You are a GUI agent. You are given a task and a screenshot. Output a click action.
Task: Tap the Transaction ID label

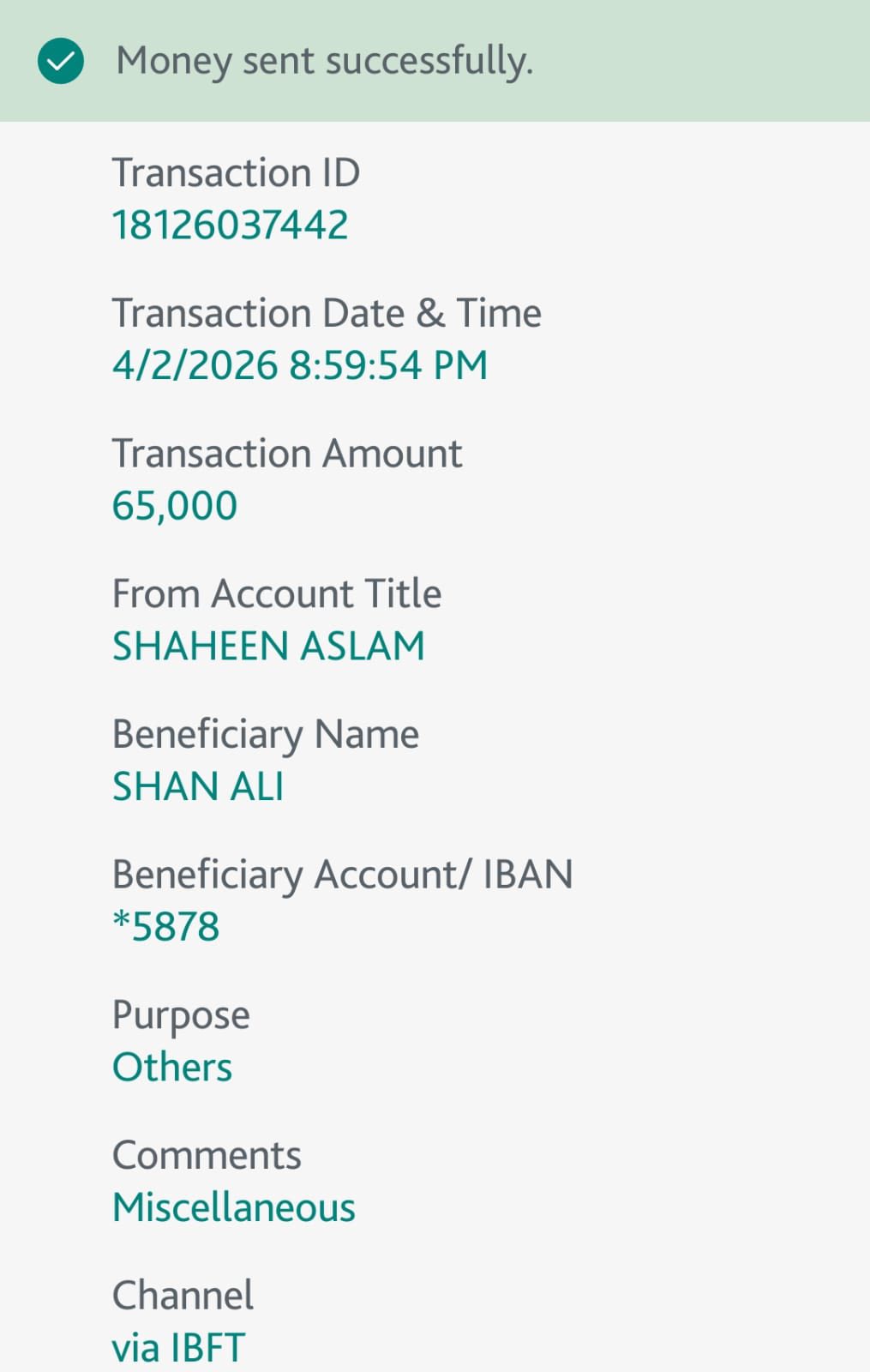point(237,172)
